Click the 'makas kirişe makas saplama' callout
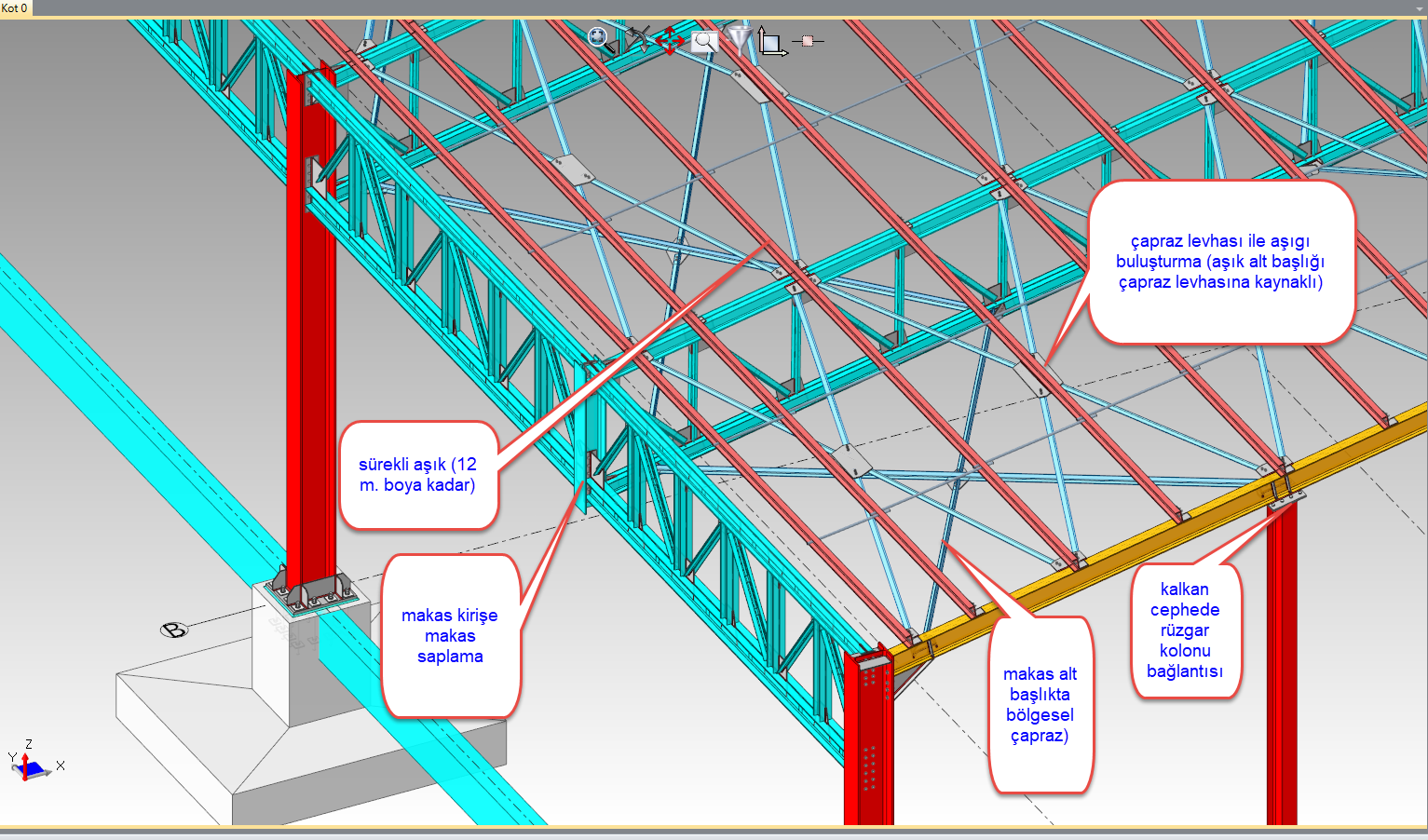Screen dimensions: 1428x840 tap(450, 636)
